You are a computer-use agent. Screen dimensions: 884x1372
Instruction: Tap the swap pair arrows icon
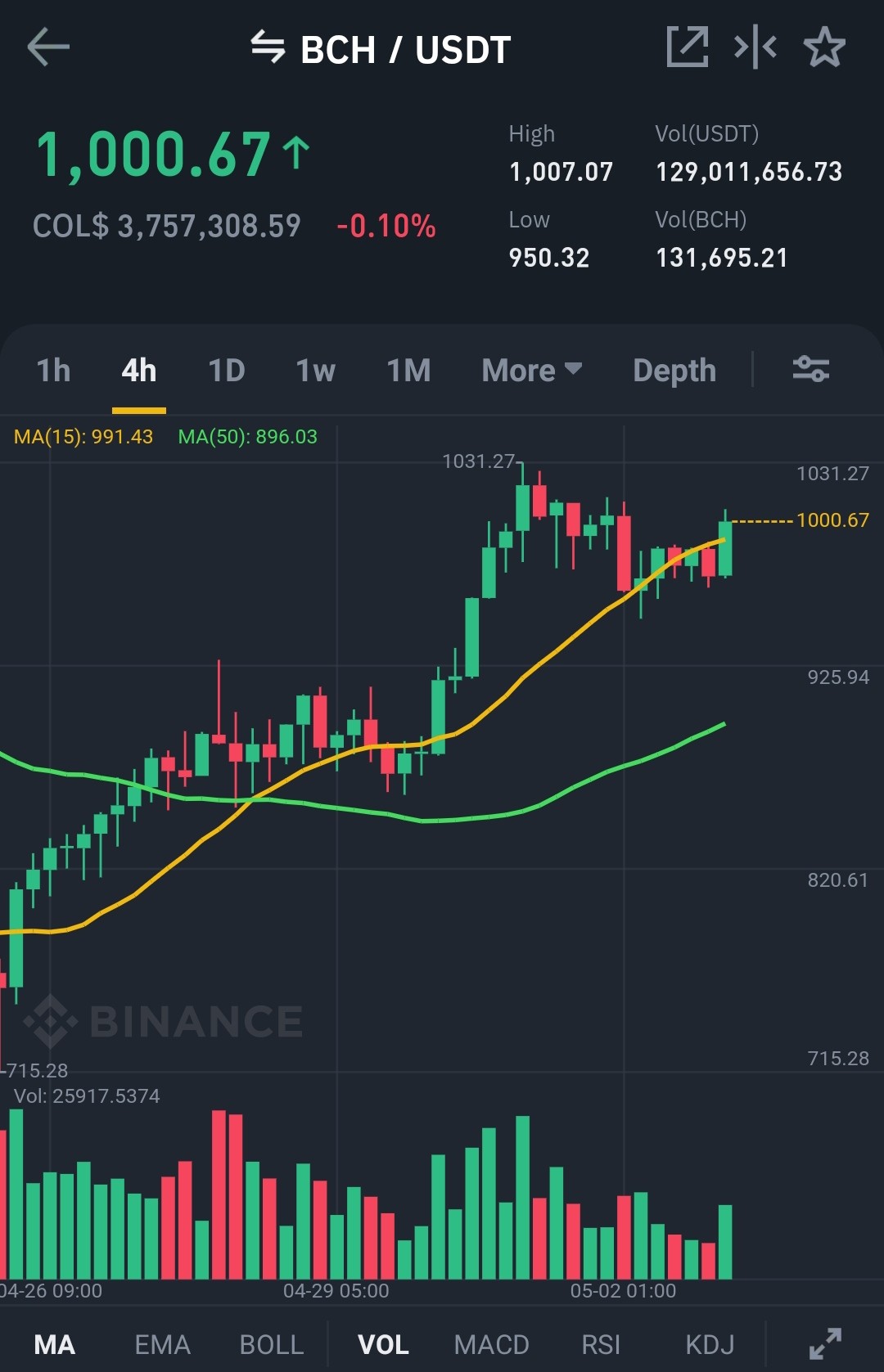pos(268,47)
